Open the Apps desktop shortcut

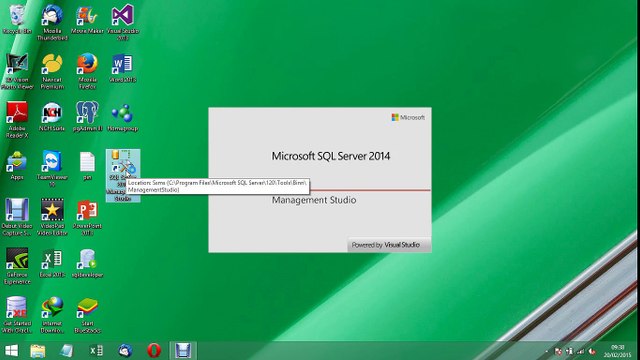[17, 165]
